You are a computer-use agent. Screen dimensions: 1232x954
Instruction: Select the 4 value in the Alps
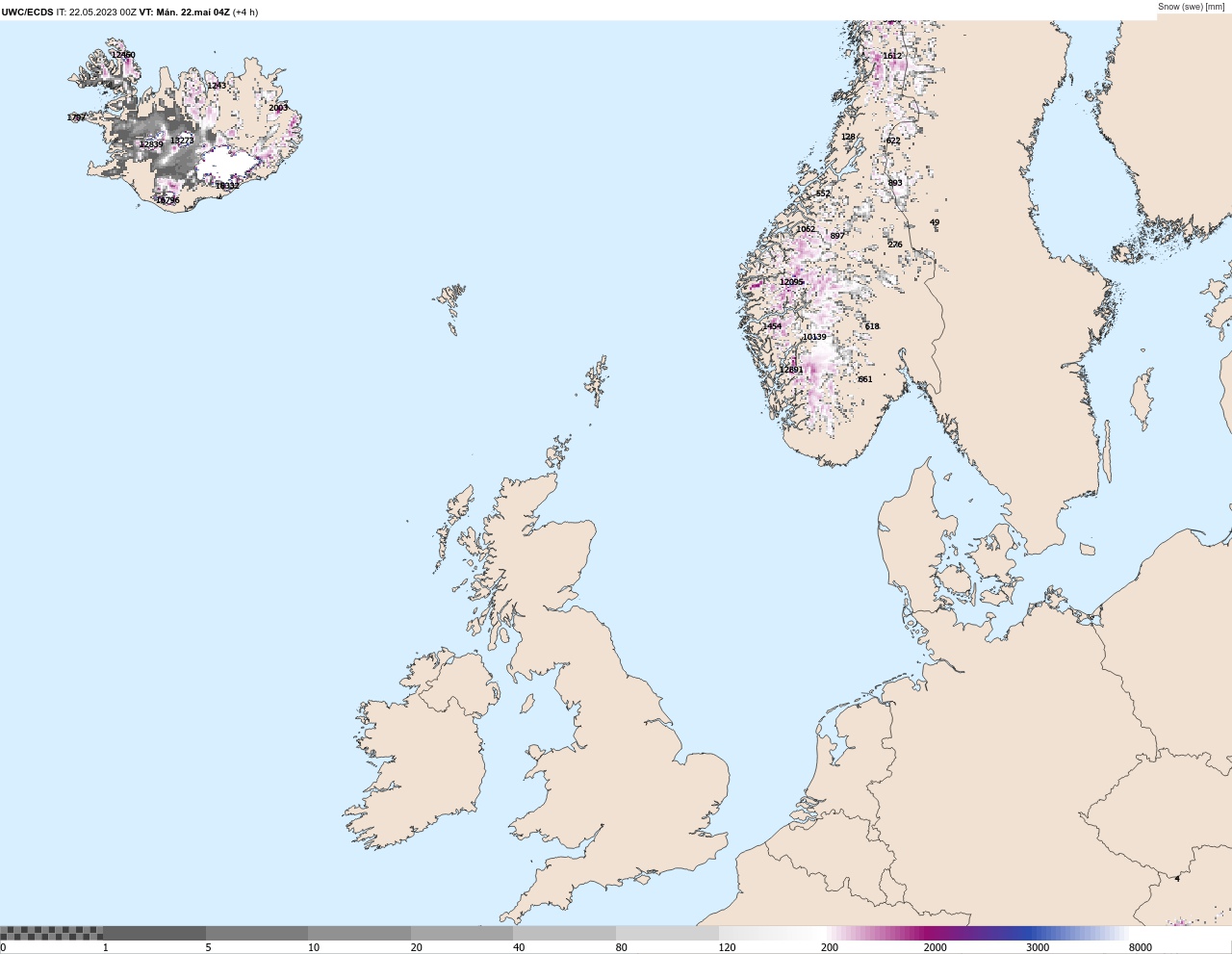pyautogui.click(x=1177, y=878)
